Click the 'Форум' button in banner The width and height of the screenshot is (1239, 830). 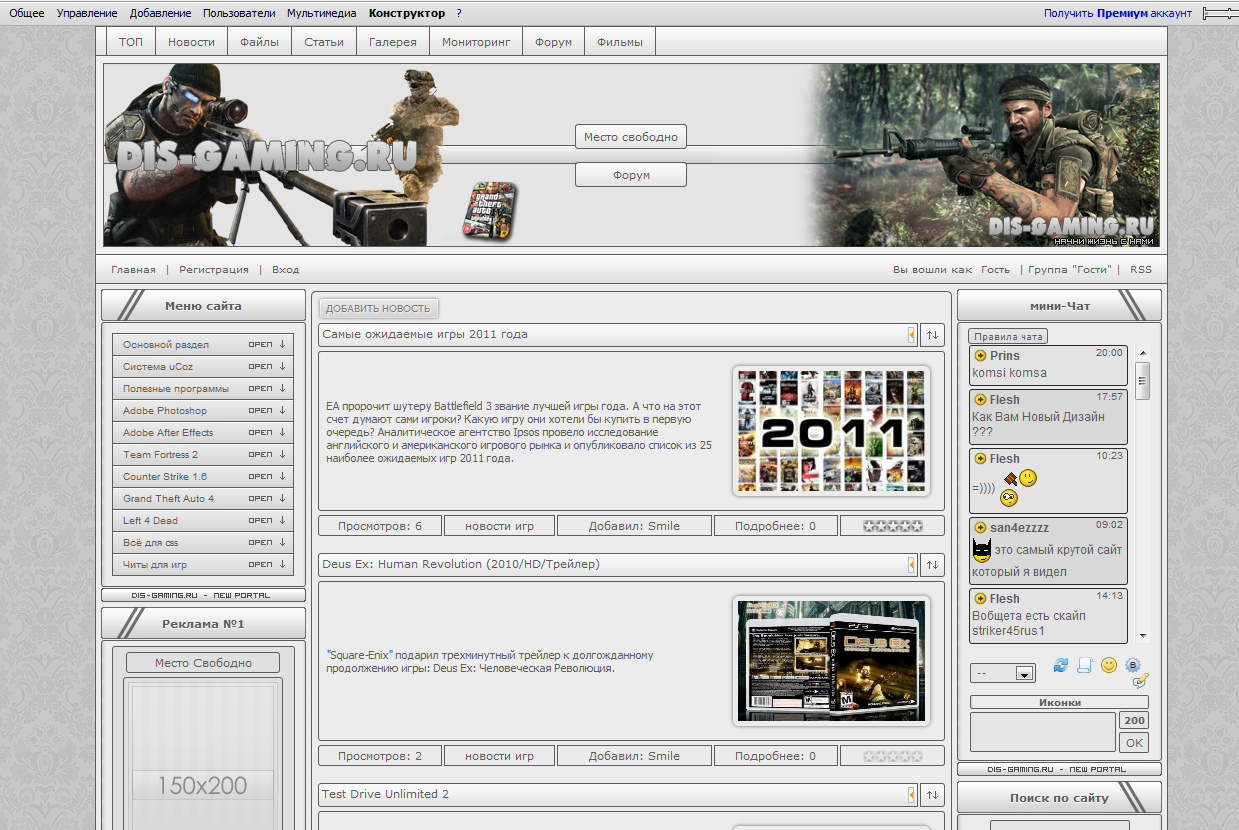coord(631,175)
